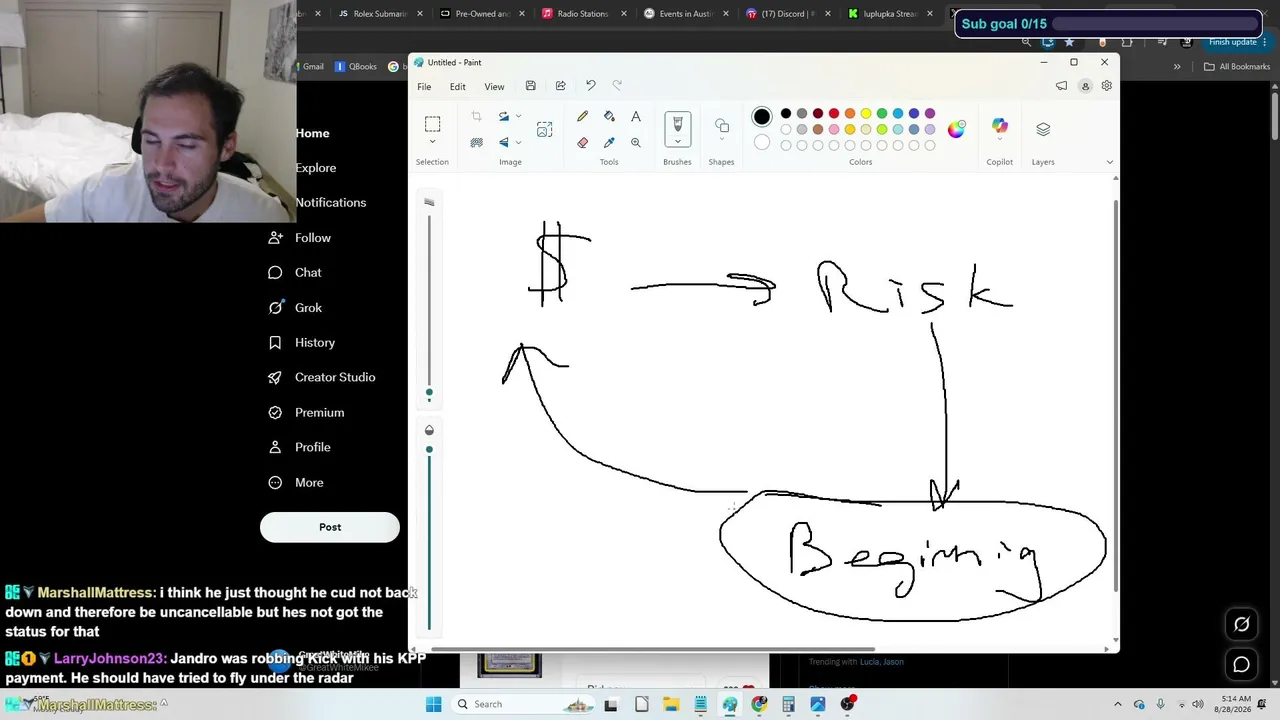Select the rectangular Selection tool
Viewport: 1280px width, 720px height.
point(432,124)
